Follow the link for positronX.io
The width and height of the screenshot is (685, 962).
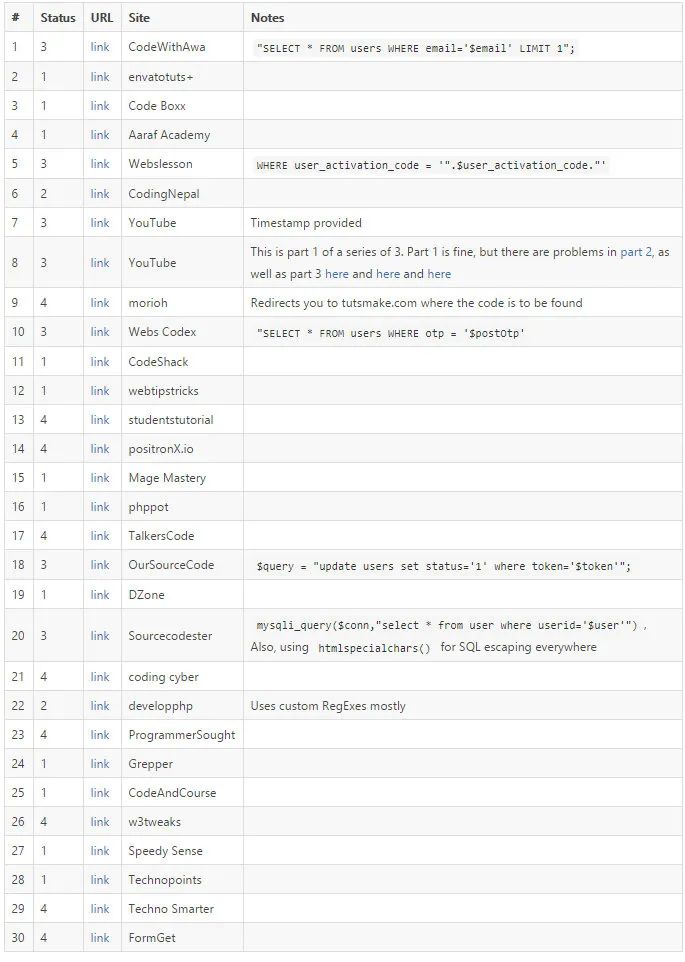[99, 449]
